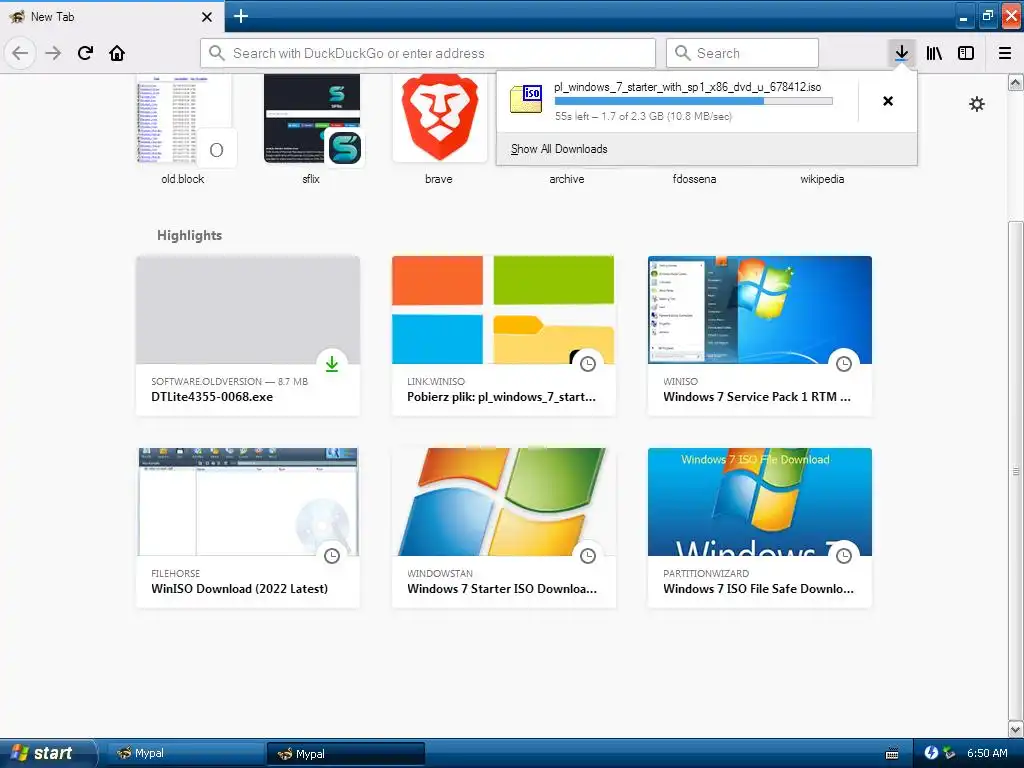The width and height of the screenshot is (1024, 768).
Task: Click the history clock on WINISO Service Pack card
Action: pos(844,364)
